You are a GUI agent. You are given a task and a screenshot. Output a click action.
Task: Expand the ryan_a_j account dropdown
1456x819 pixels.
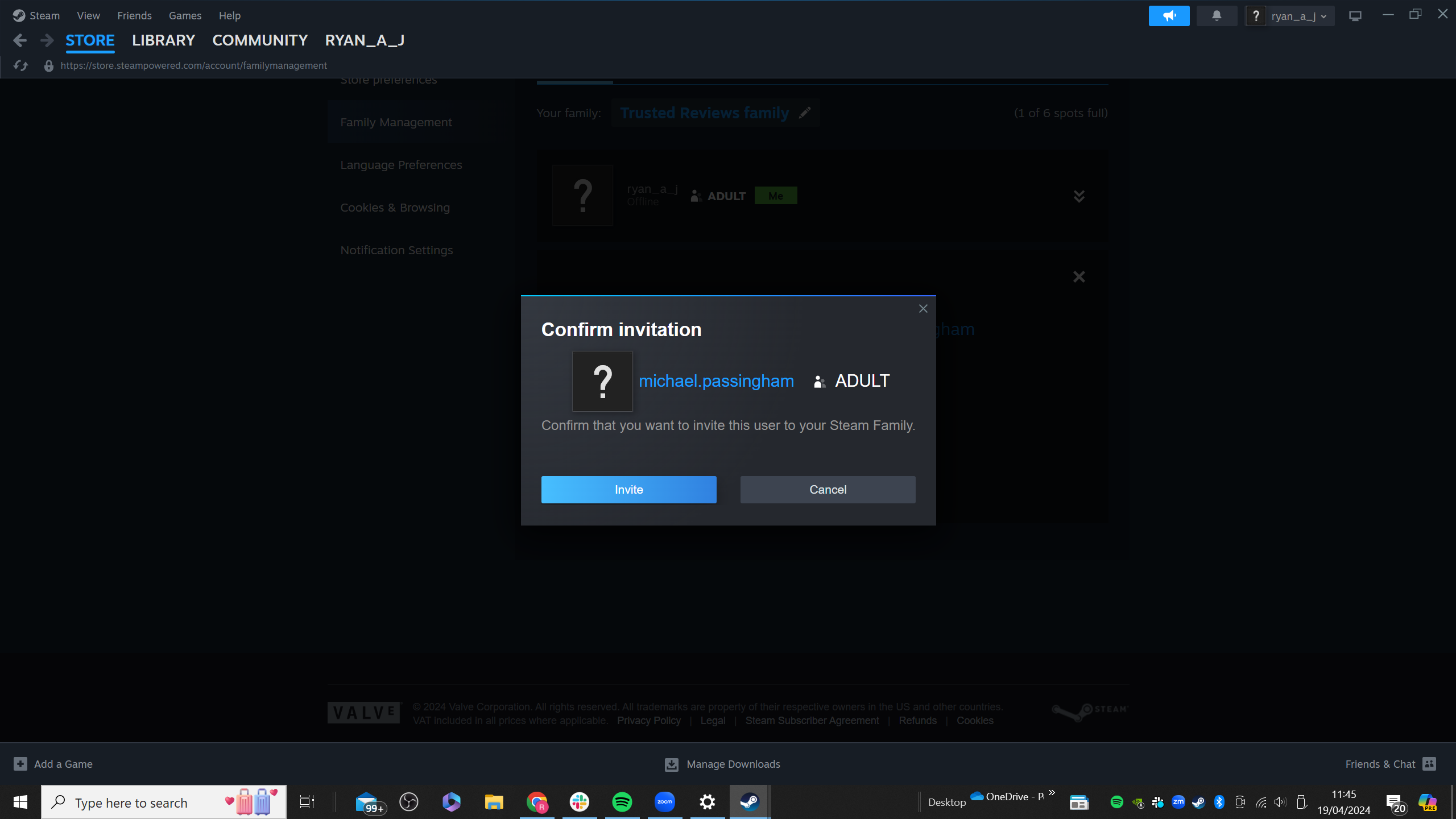click(x=1290, y=16)
